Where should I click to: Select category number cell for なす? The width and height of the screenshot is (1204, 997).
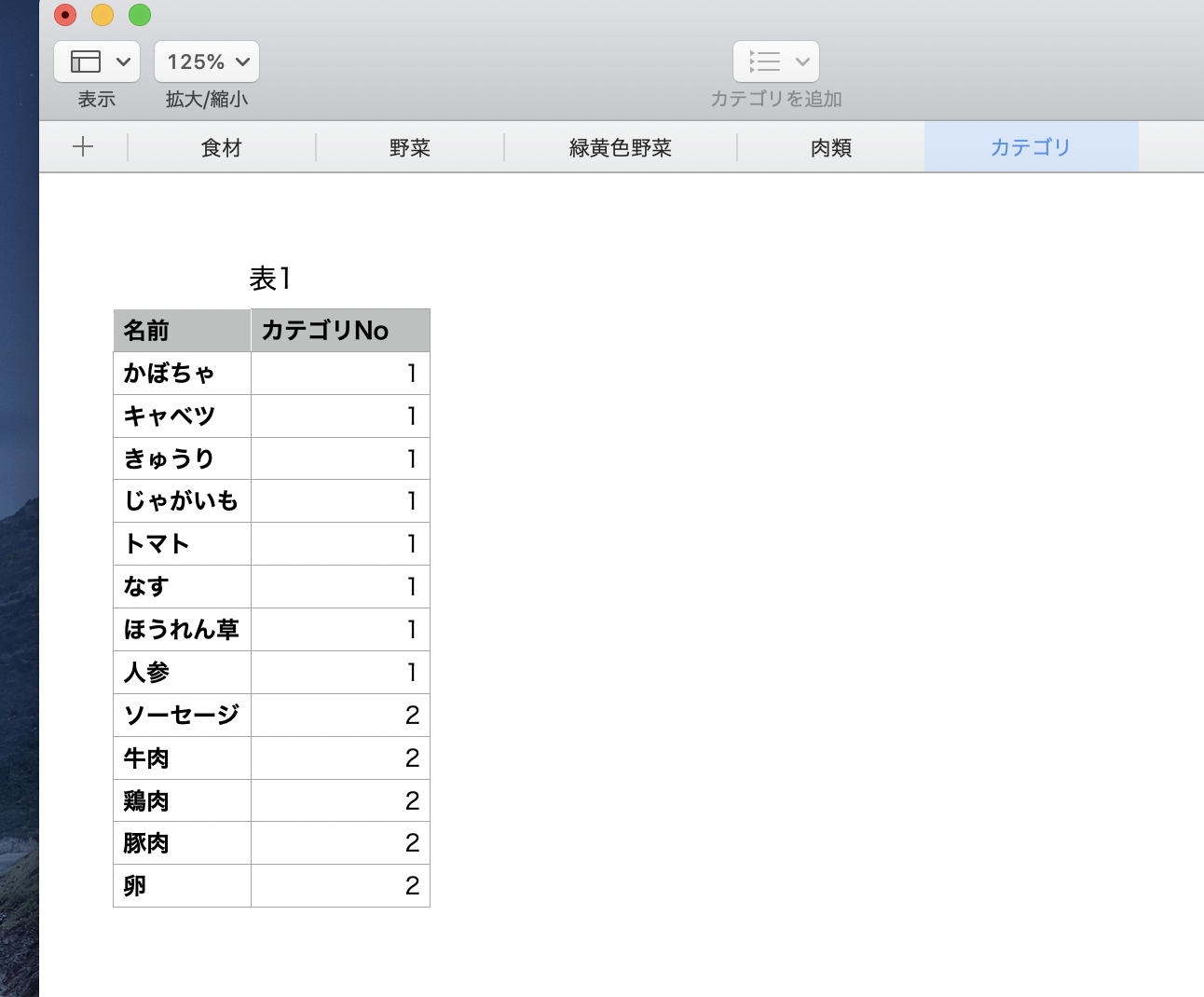pos(341,587)
